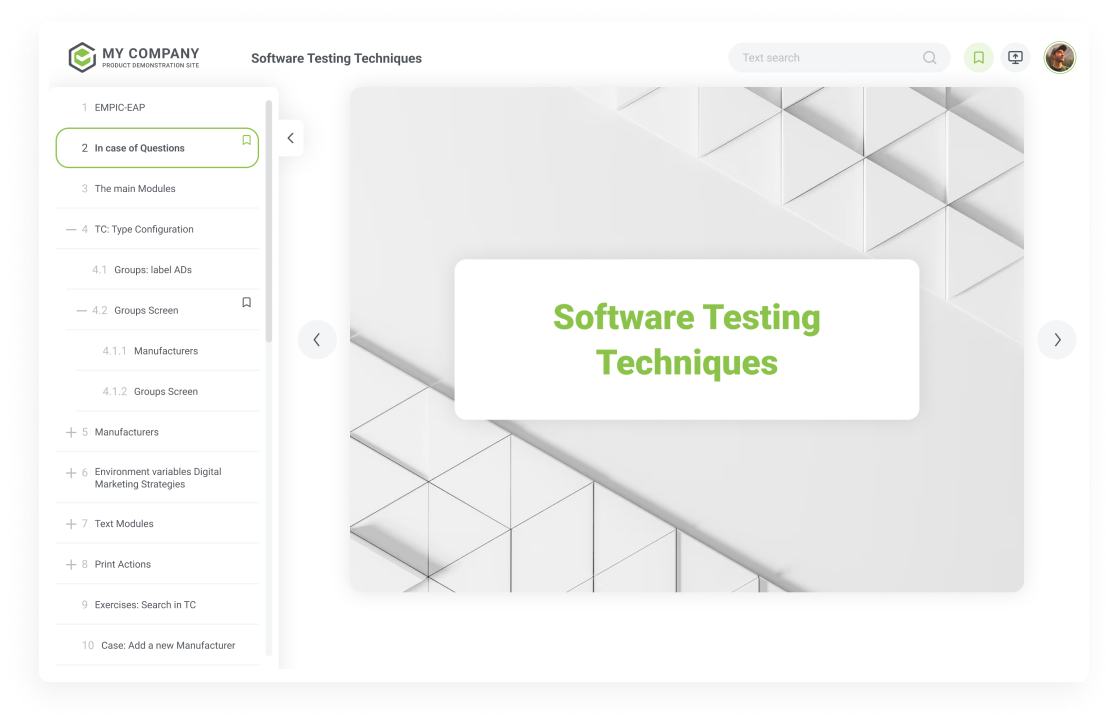Start presentation mode with screen icon

pyautogui.click(x=1015, y=58)
